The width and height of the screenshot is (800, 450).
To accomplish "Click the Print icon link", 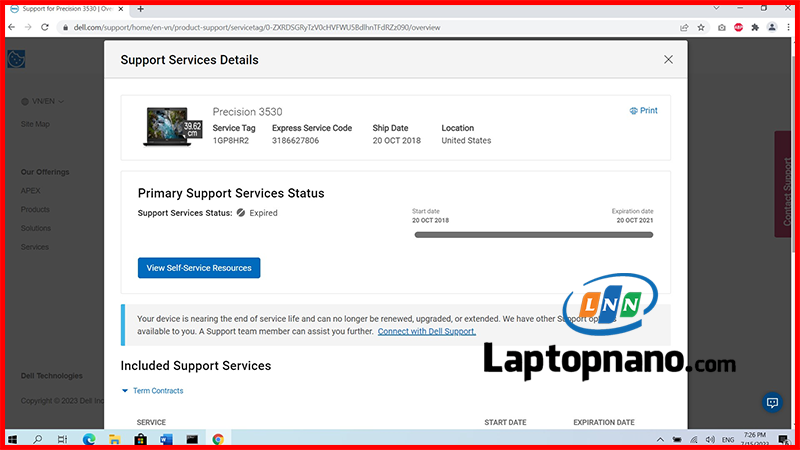I will pos(643,111).
